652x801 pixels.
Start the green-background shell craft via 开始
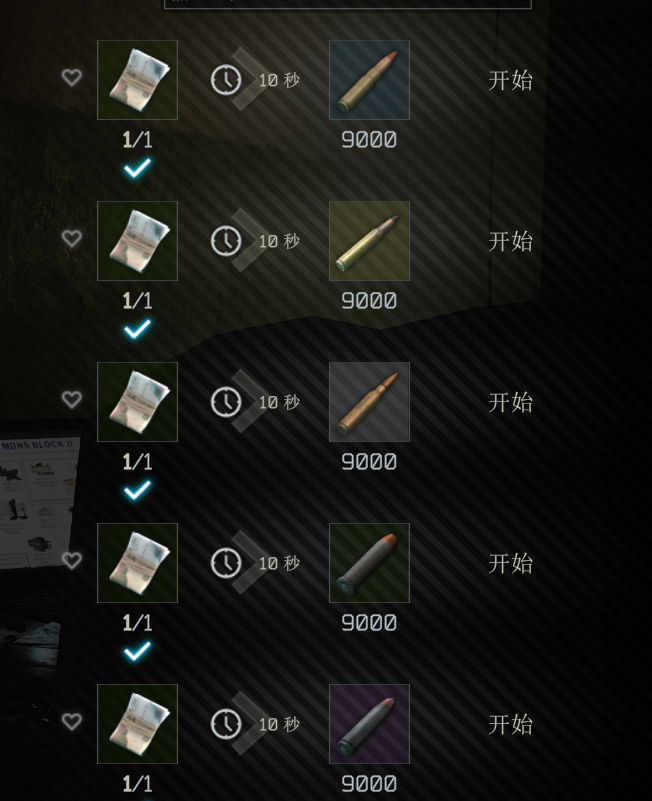(x=510, y=563)
